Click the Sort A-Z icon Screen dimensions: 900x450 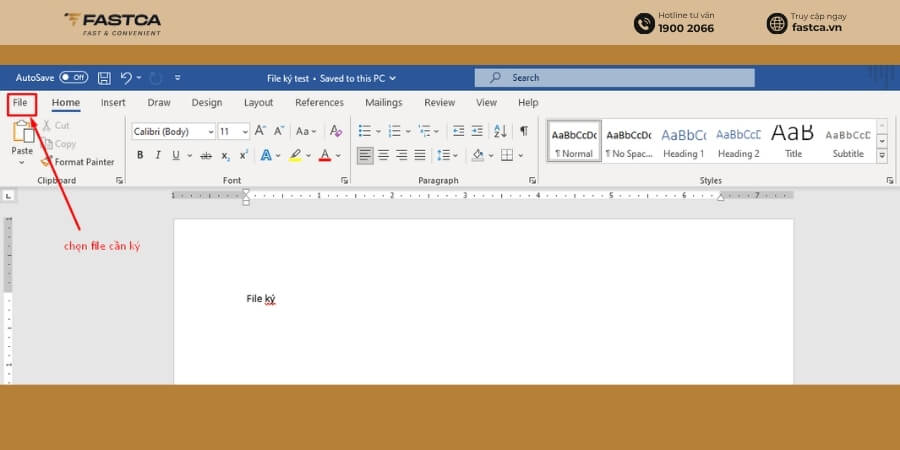pos(500,131)
